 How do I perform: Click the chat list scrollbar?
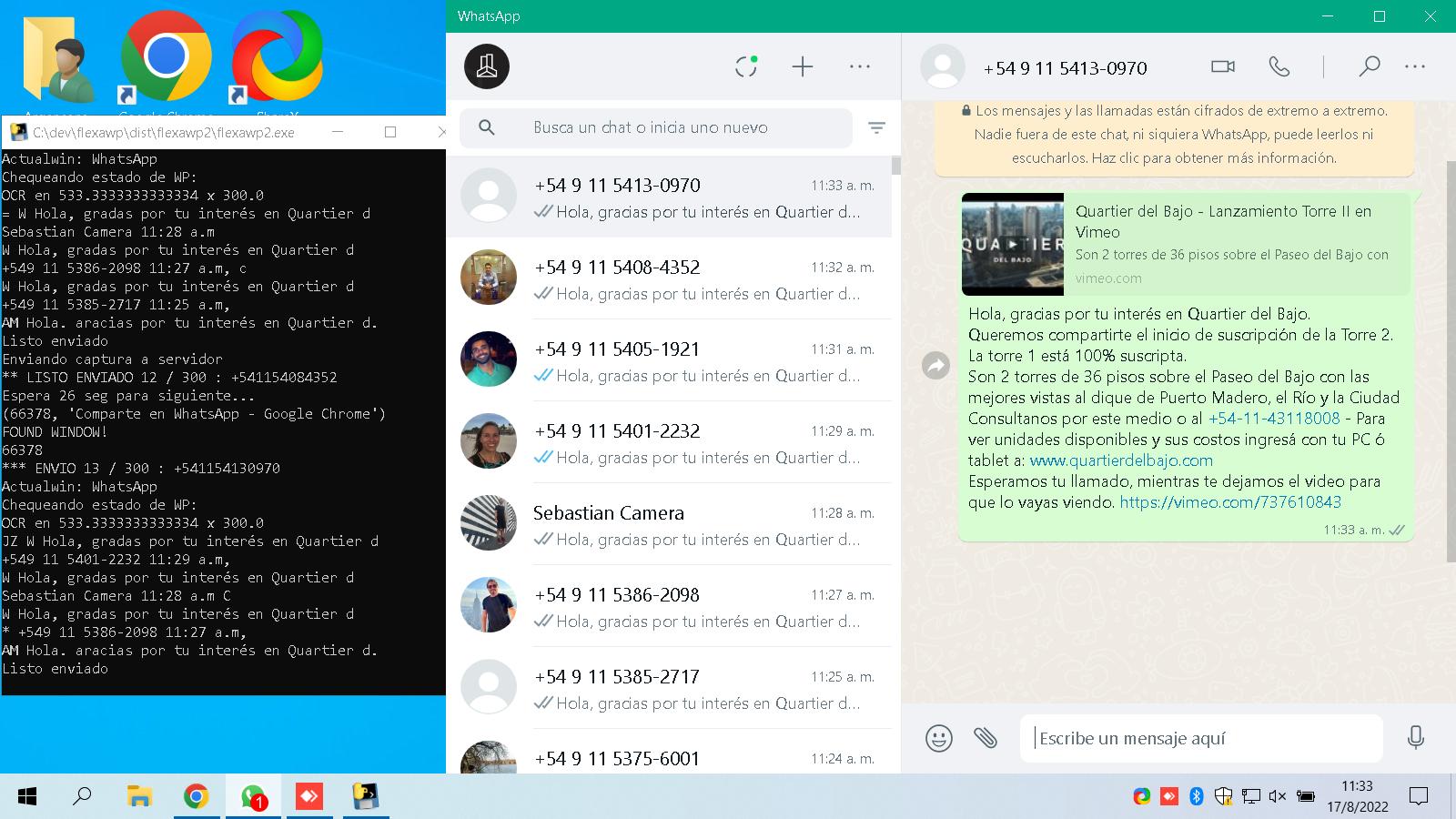coord(896,166)
